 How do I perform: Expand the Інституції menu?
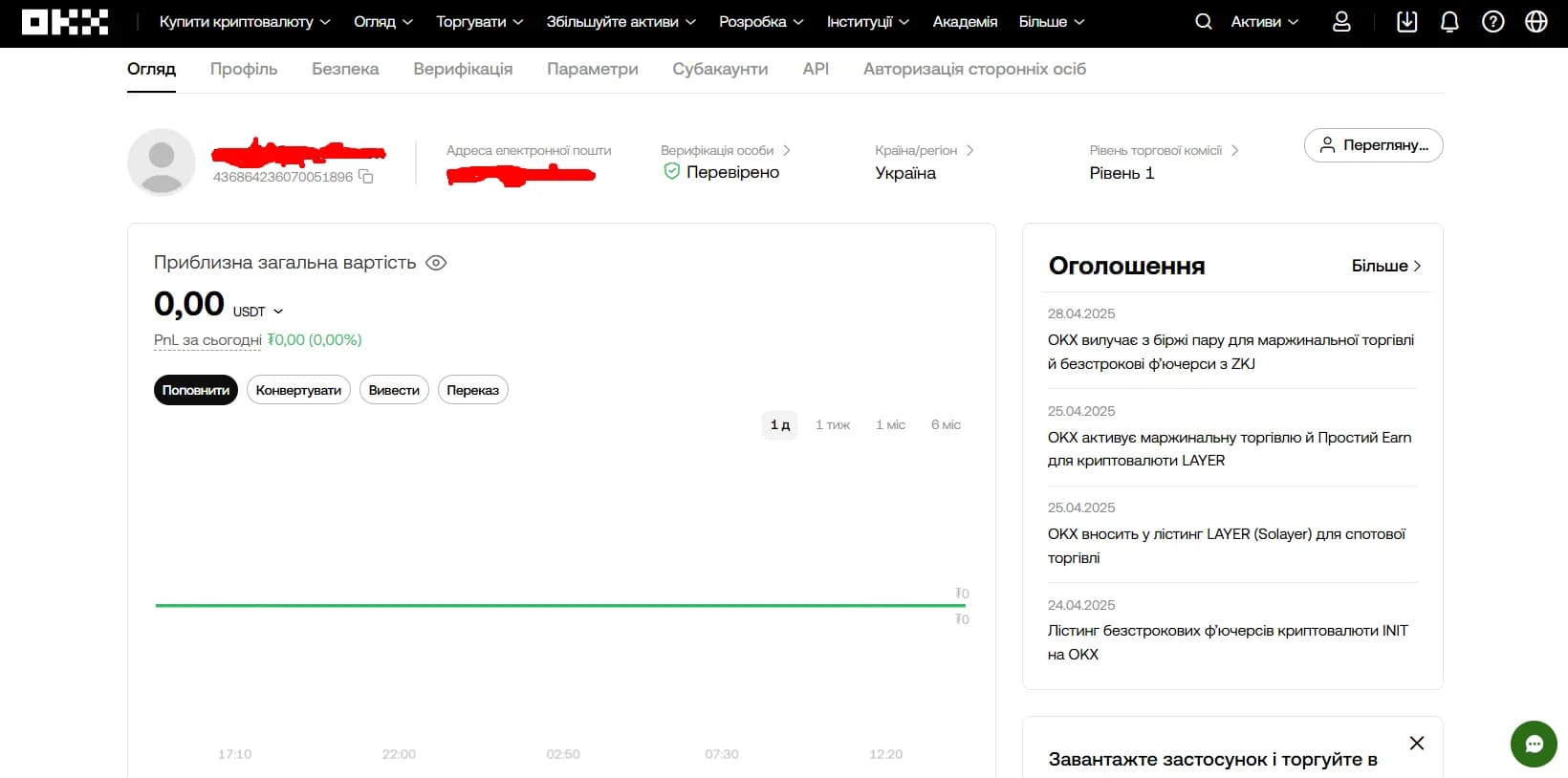pos(868,21)
